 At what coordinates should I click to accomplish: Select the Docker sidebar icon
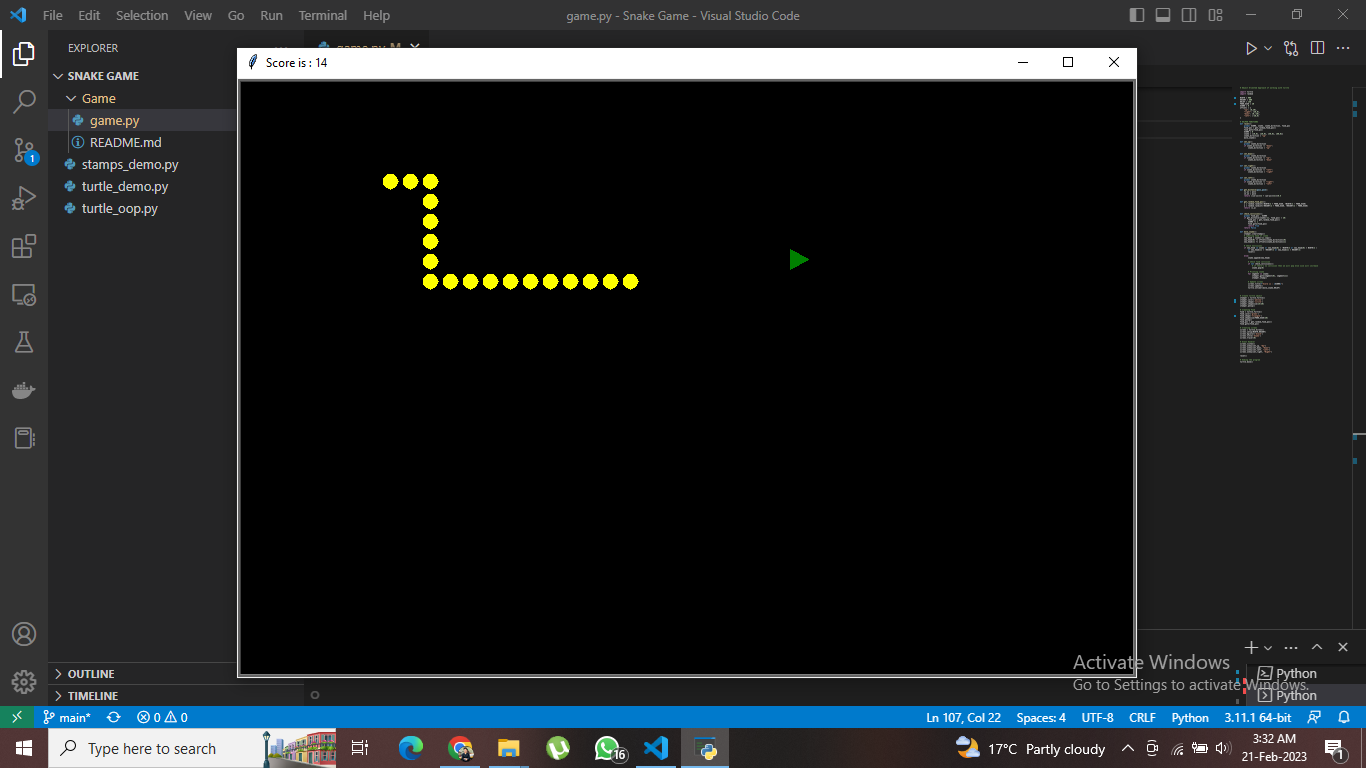tap(24, 390)
